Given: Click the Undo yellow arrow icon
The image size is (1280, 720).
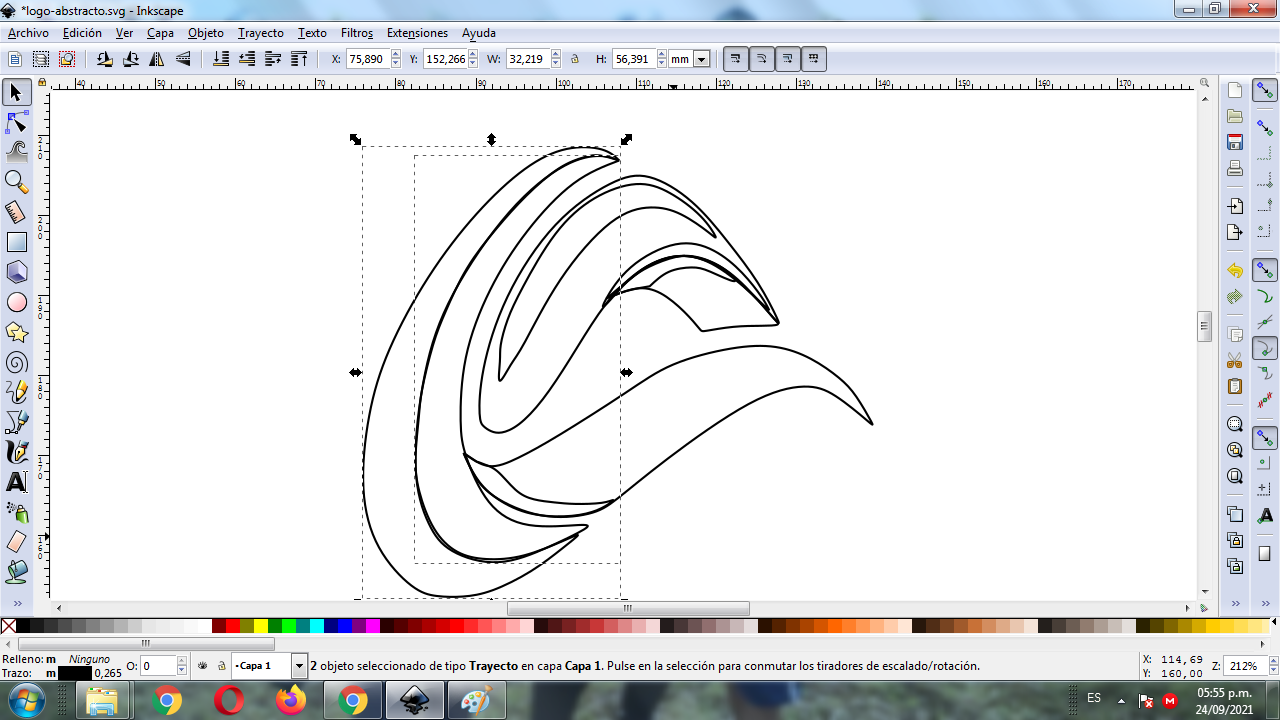Looking at the screenshot, I should coord(1235,271).
